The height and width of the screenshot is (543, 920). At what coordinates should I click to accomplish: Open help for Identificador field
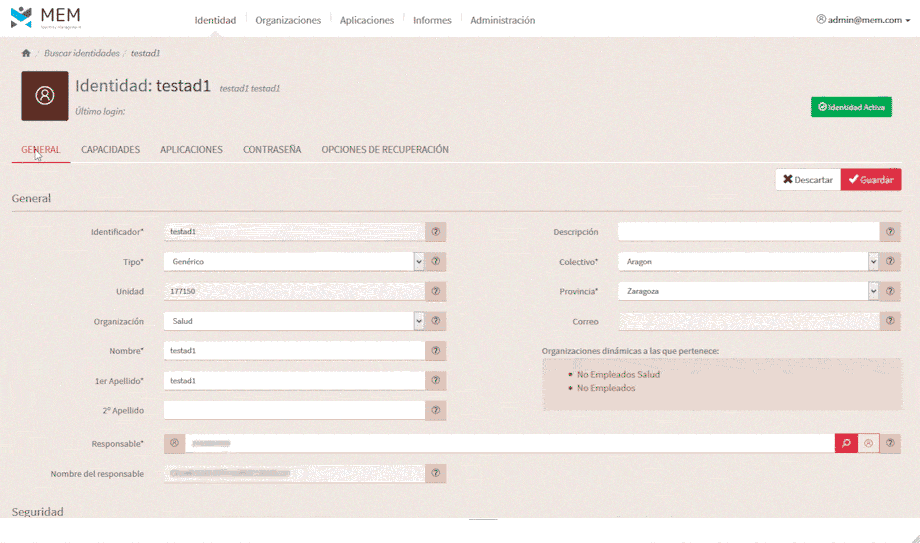[x=435, y=231]
